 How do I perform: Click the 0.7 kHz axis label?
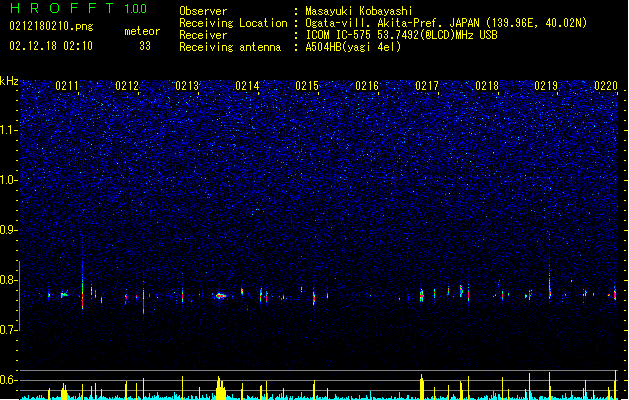click(x=9, y=330)
